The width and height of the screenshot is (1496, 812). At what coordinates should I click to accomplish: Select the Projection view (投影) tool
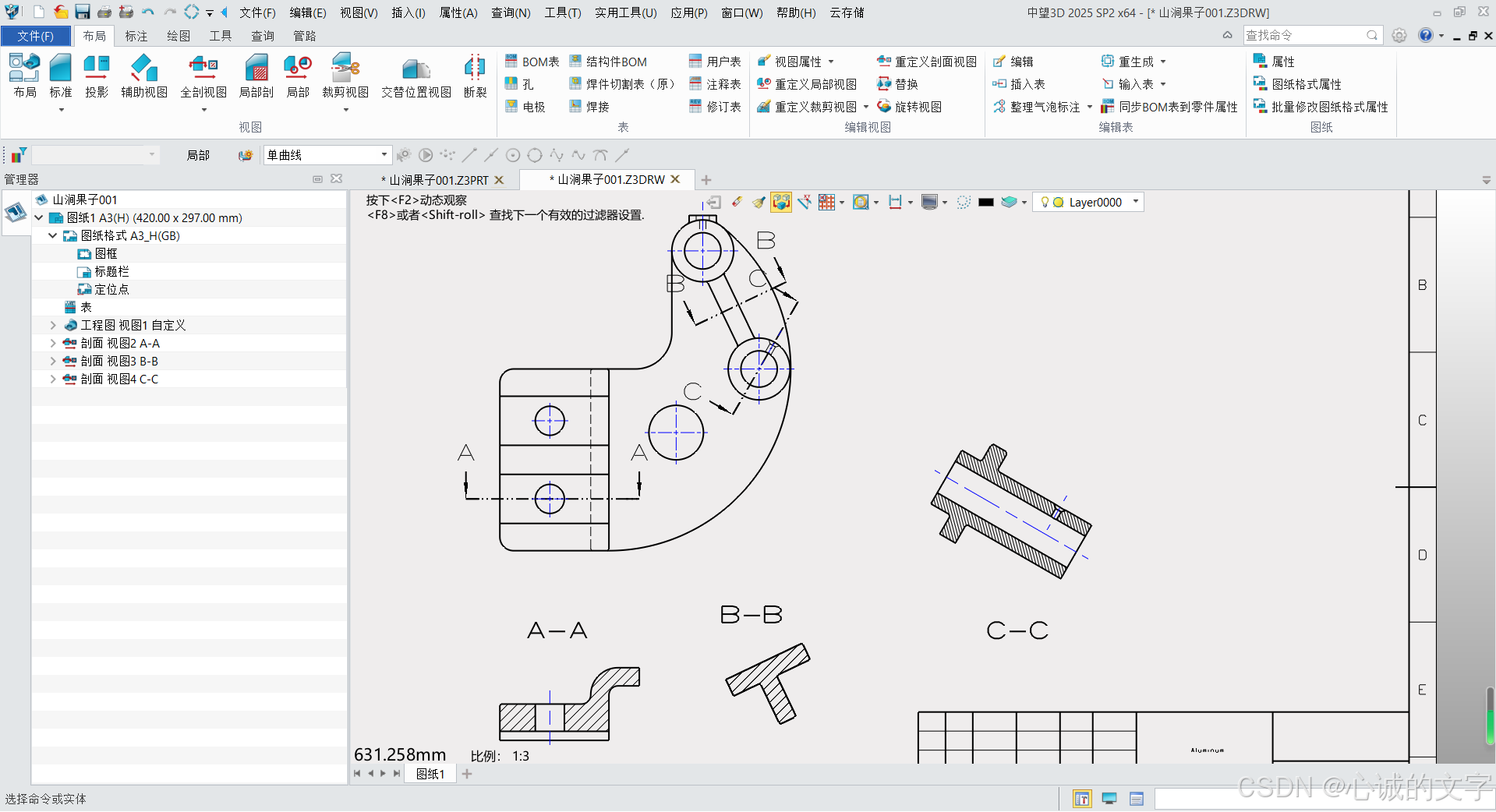coord(97,76)
